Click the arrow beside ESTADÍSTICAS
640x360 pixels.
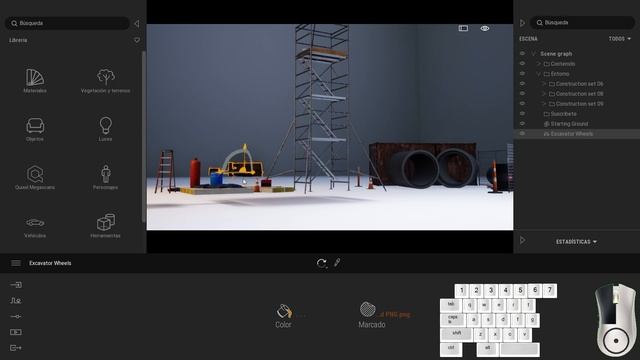[522, 240]
